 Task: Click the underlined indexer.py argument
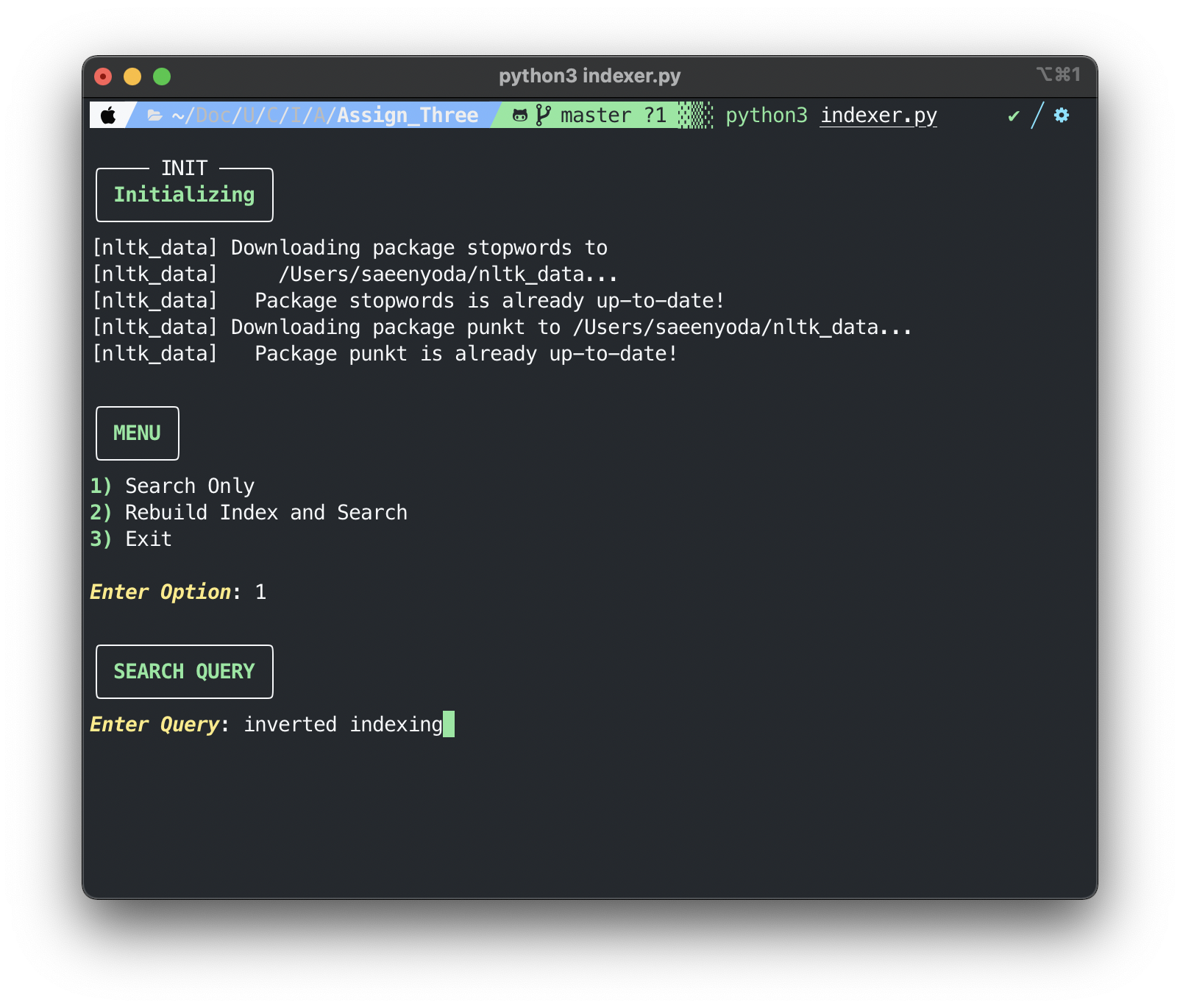pos(879,116)
